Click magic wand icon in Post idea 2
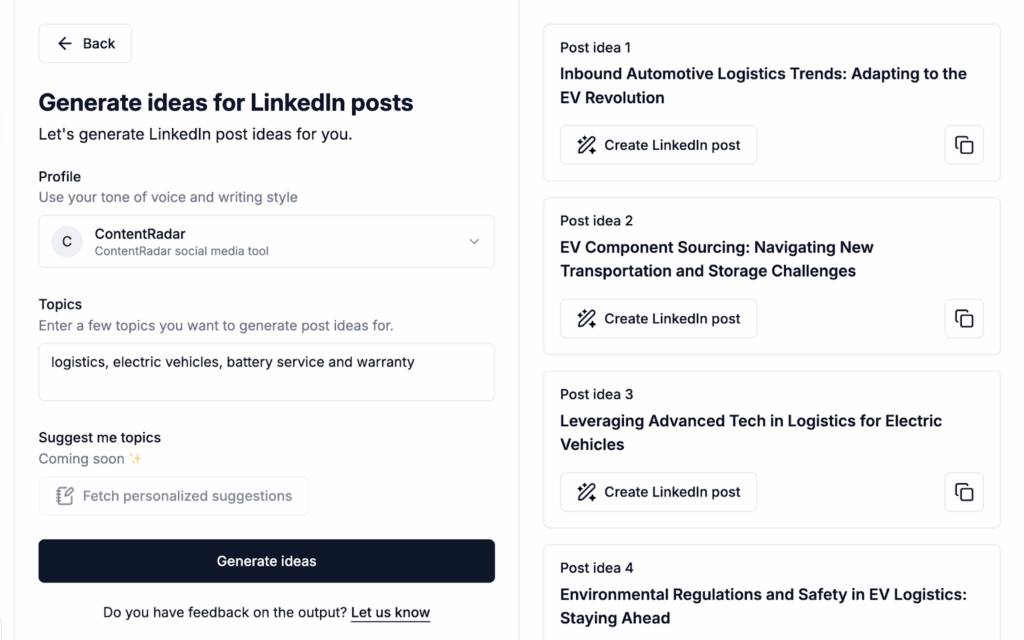This screenshot has height=640, width=1024. (x=587, y=319)
